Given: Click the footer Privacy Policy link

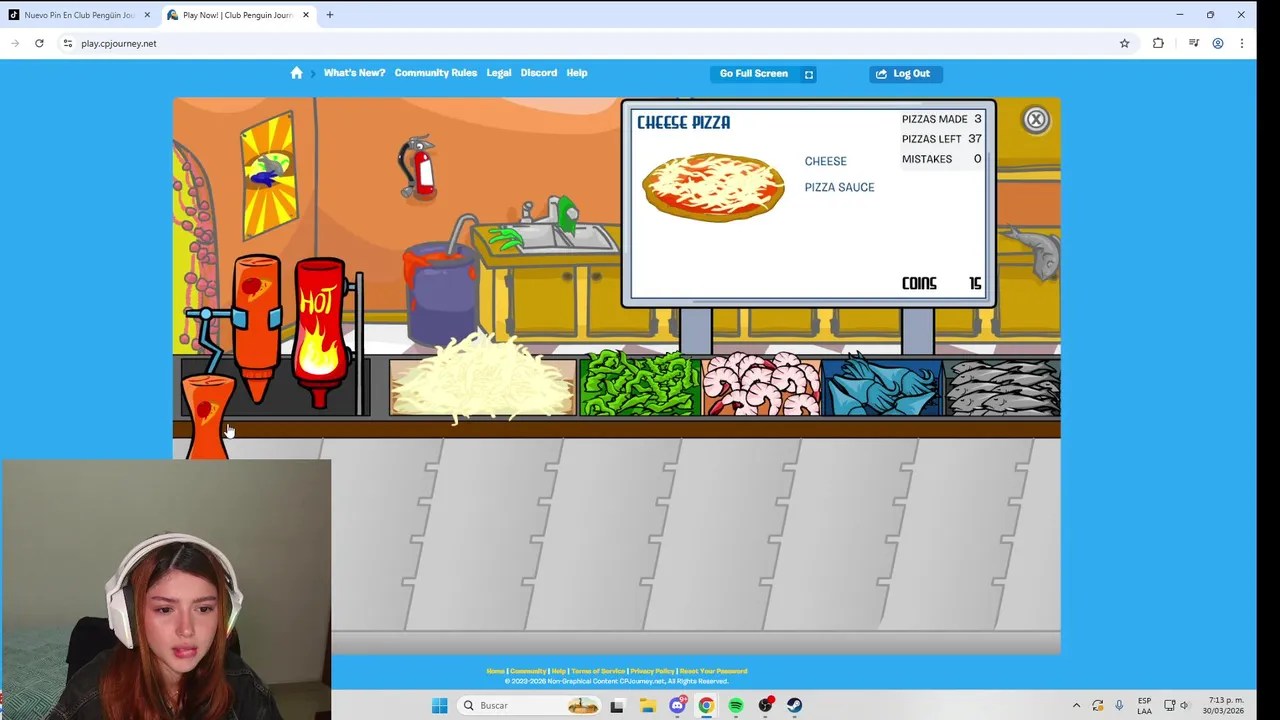Looking at the screenshot, I should click(x=652, y=671).
